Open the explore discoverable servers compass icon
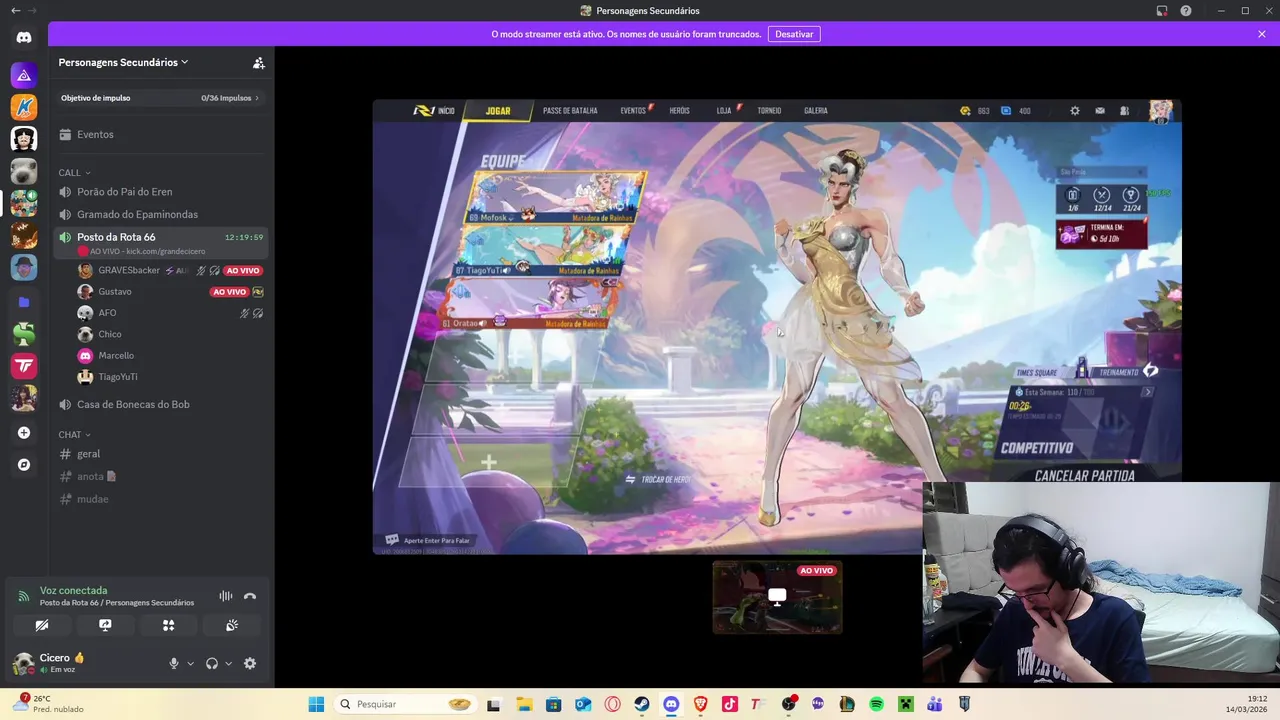 24,465
